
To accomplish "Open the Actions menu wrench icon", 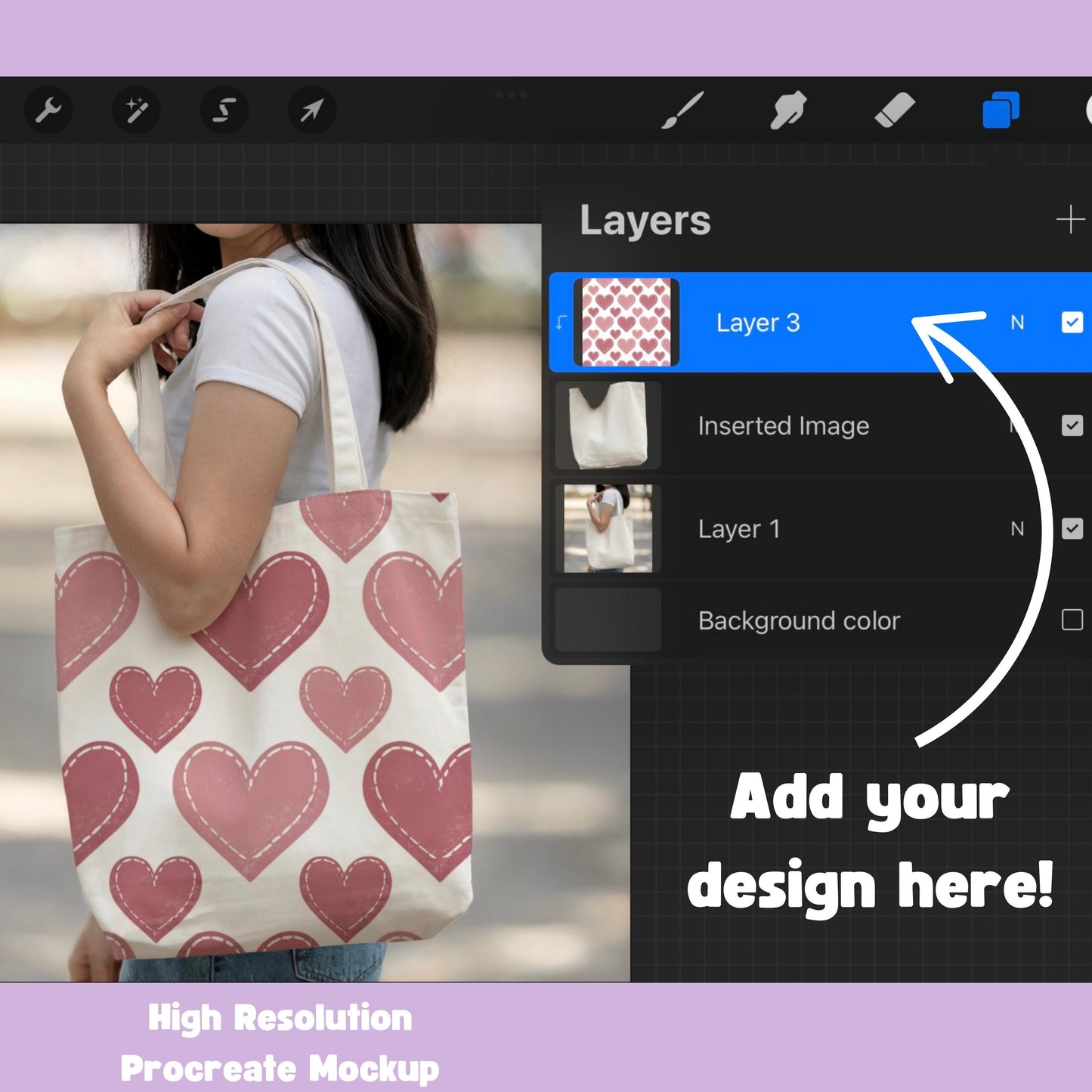I will pos(48,110).
